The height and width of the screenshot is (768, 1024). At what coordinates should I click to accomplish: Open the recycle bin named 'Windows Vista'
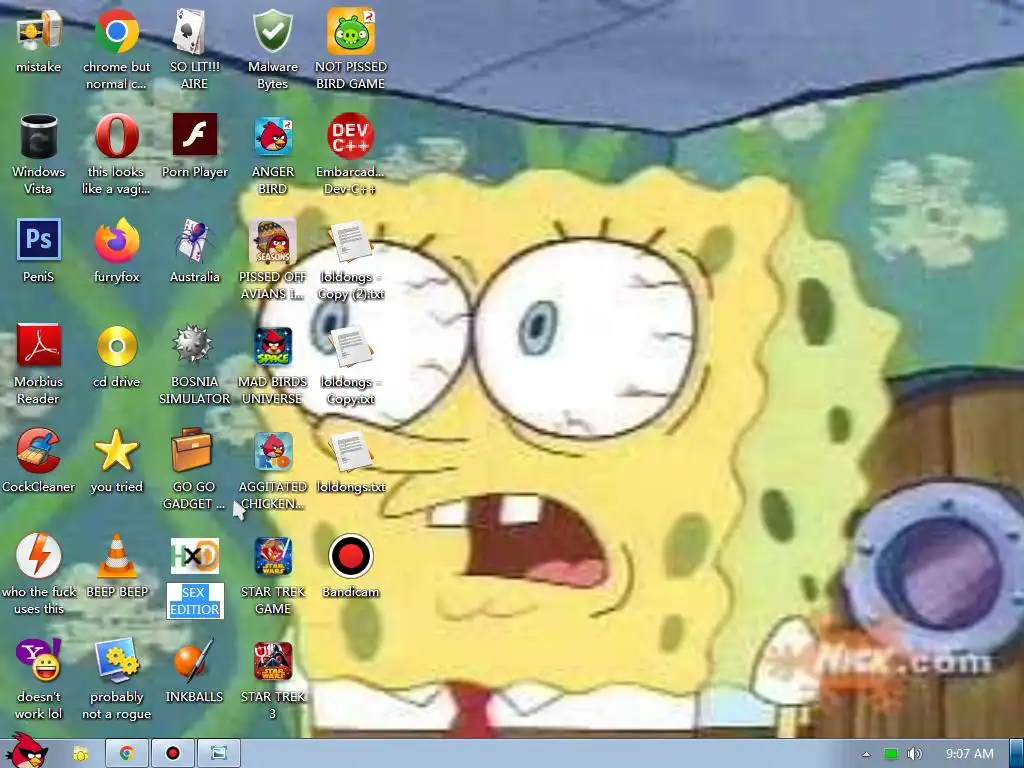tap(38, 154)
